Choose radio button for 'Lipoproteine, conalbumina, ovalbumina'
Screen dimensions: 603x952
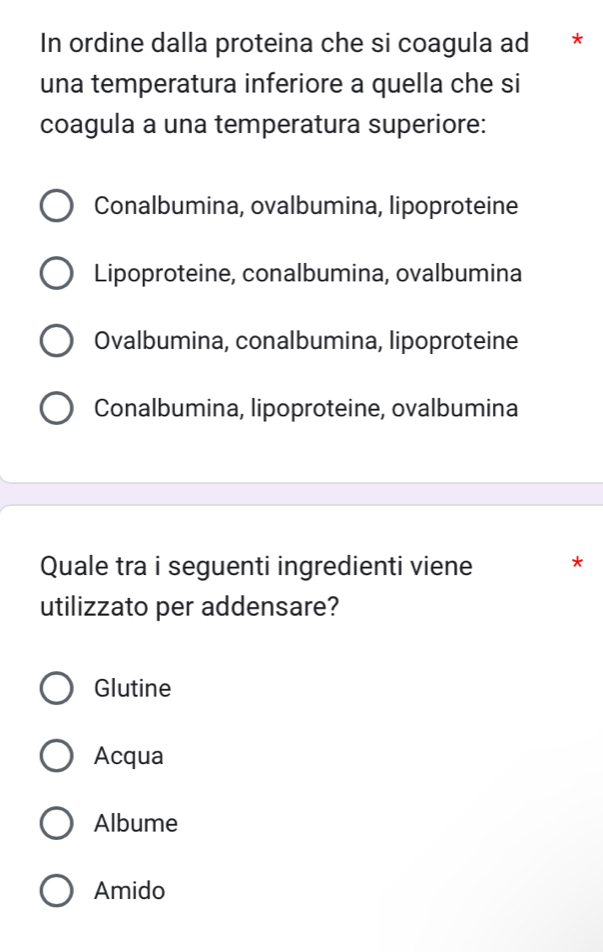click(x=56, y=274)
